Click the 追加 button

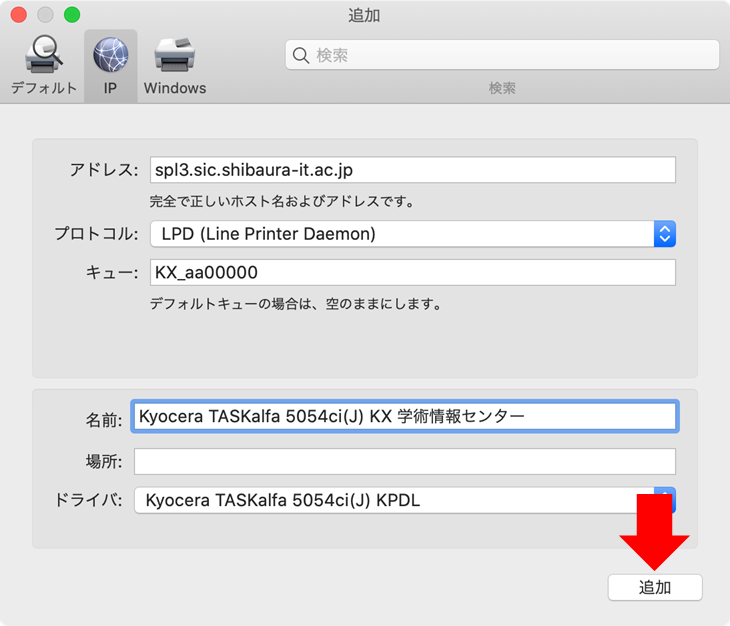point(655,587)
